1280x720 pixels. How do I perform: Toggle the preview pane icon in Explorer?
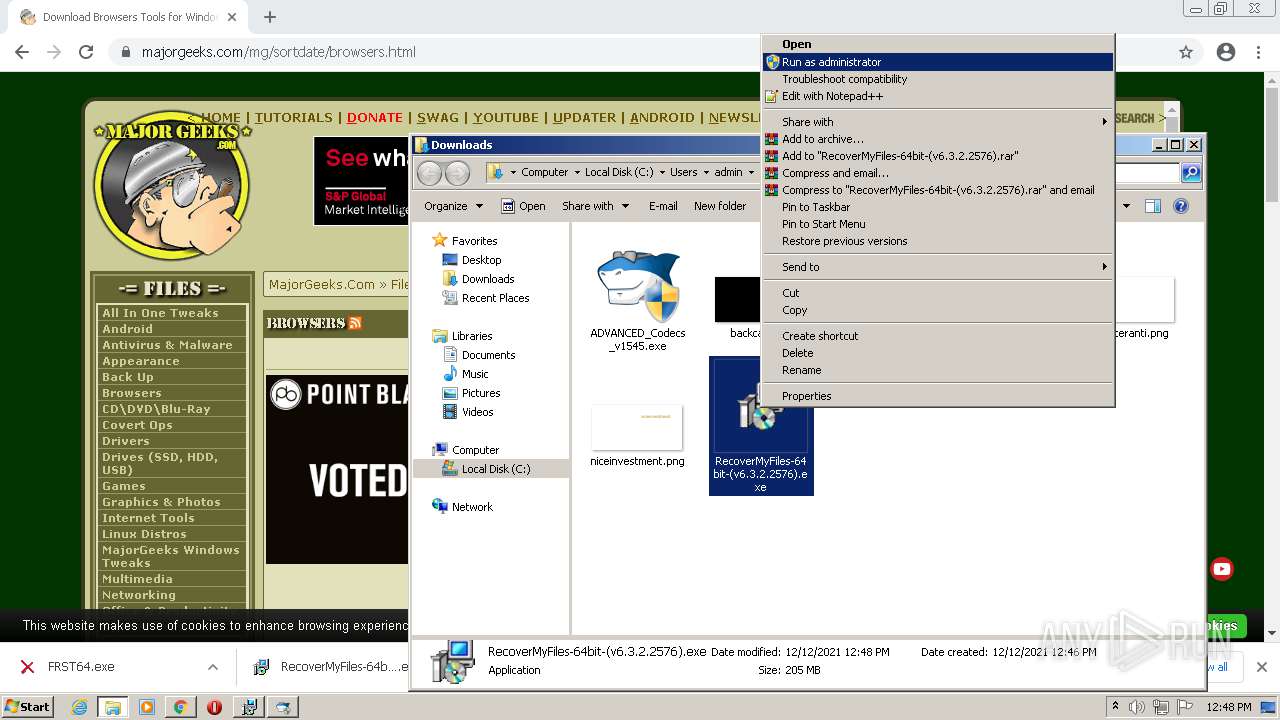pos(1153,206)
